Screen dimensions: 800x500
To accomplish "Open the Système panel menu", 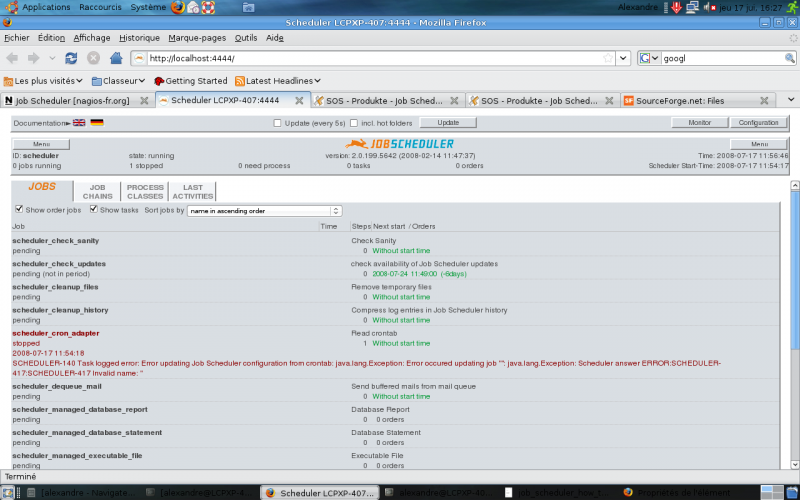I will click(148, 7).
